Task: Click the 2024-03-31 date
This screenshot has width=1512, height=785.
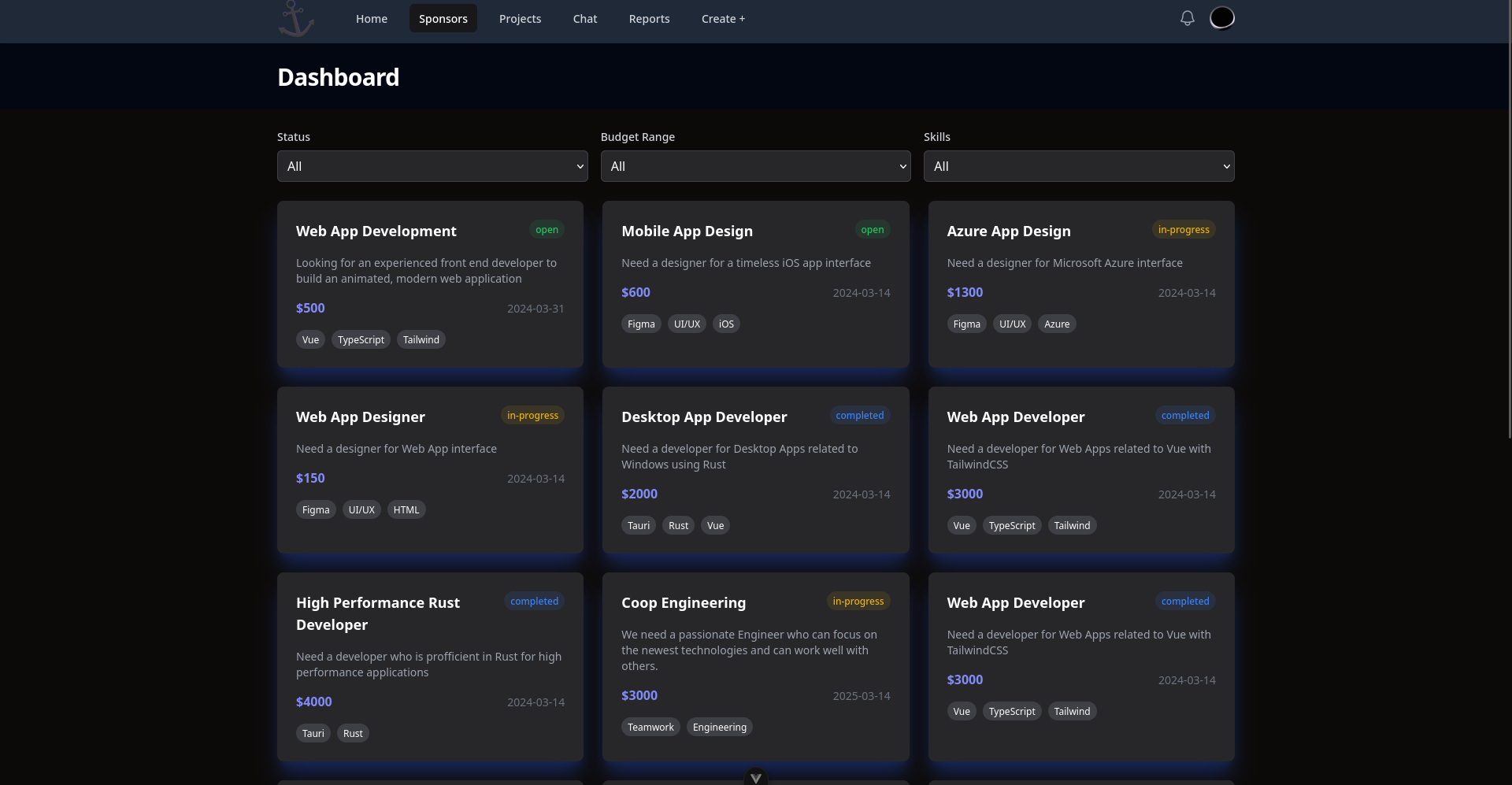Action: [x=535, y=309]
